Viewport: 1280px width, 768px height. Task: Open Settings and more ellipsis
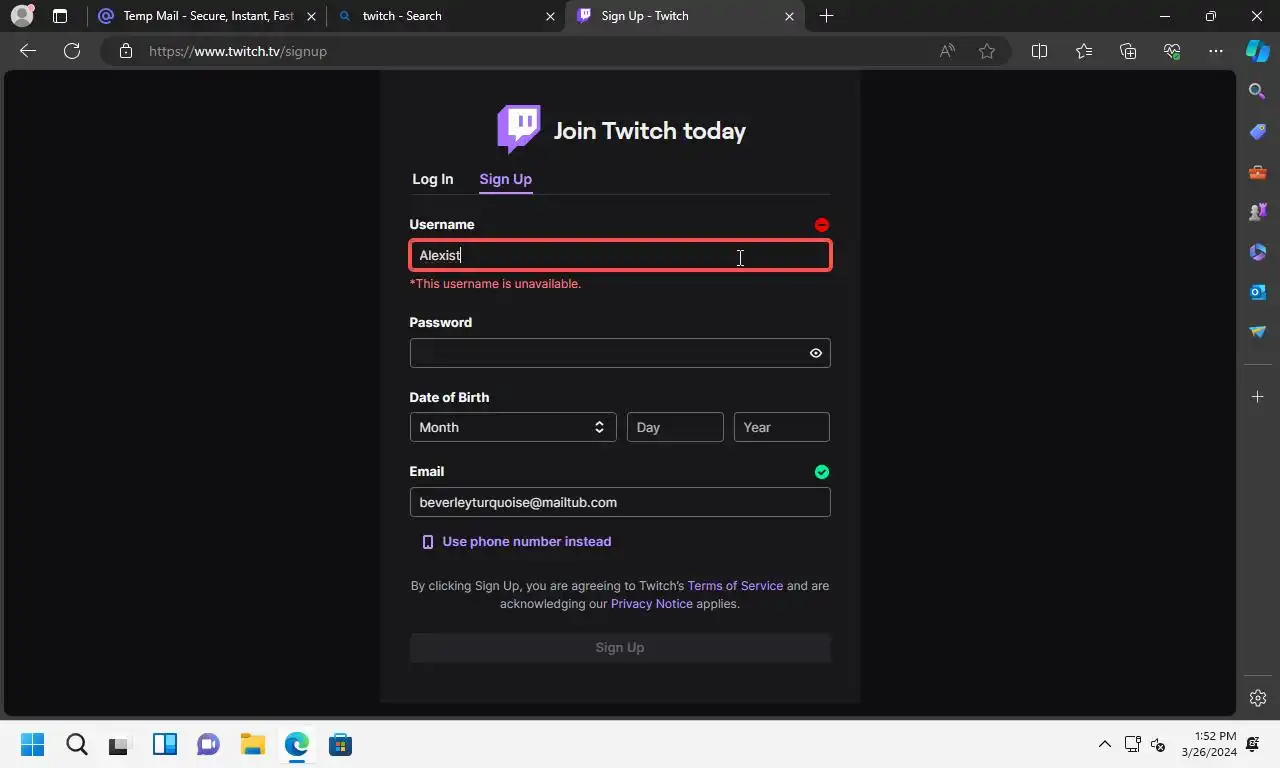tap(1216, 51)
